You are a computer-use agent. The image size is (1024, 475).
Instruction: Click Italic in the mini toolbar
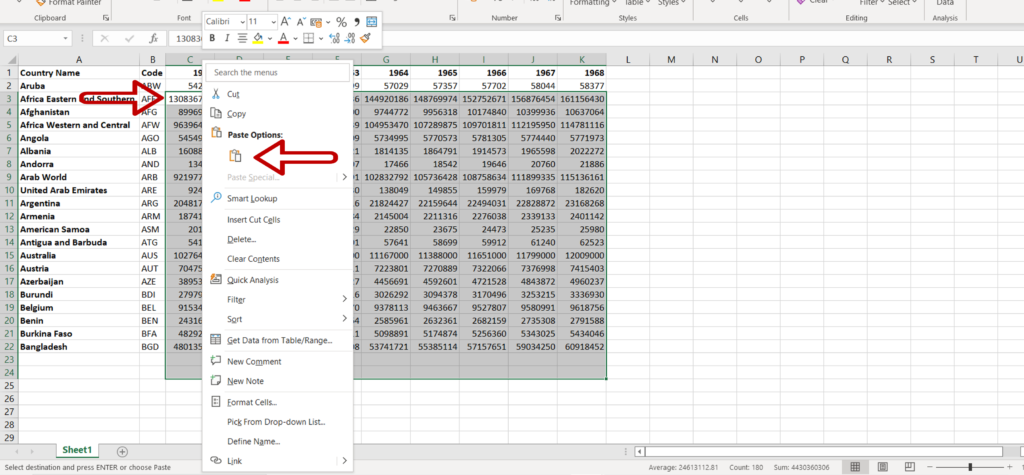227,39
